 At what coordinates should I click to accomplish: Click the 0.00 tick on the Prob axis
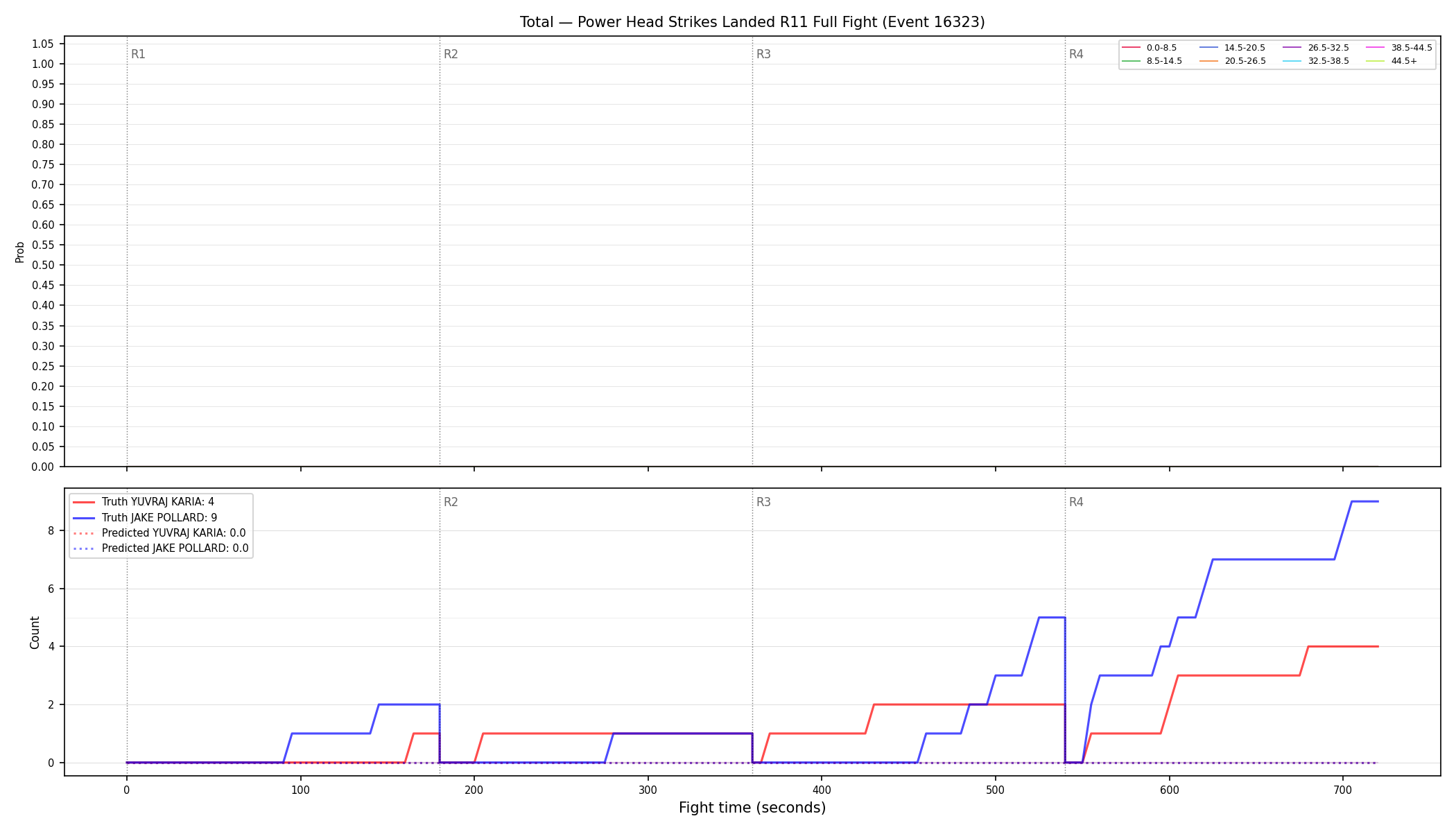tap(42, 467)
